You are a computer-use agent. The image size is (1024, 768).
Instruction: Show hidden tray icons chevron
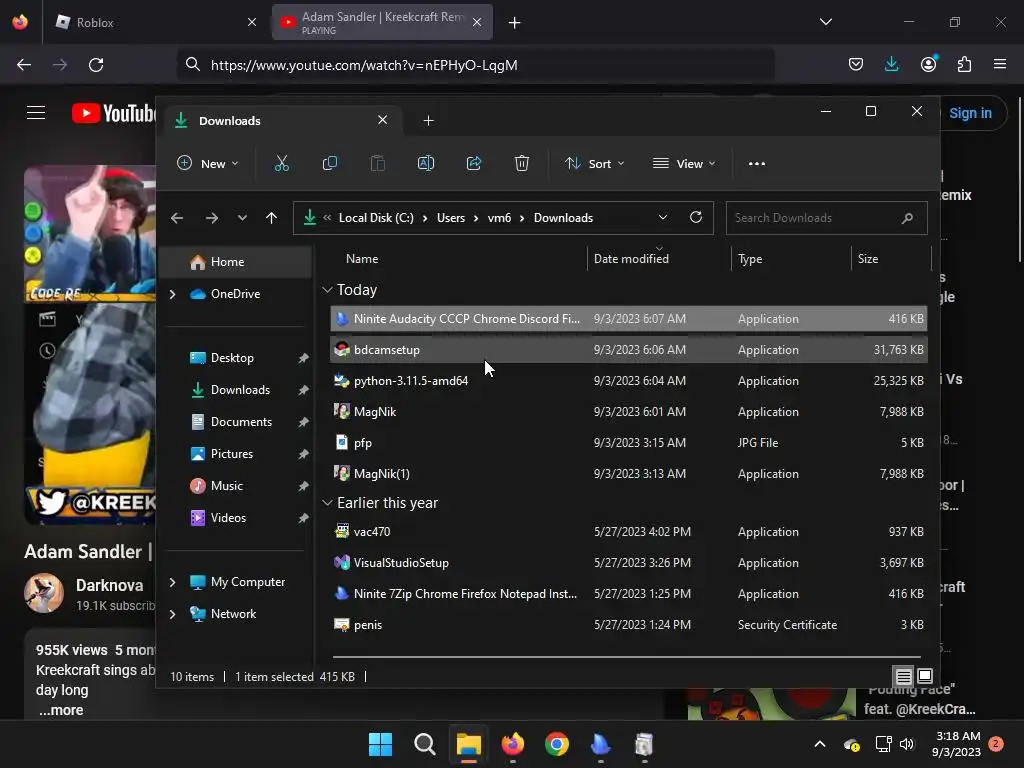[820, 744]
